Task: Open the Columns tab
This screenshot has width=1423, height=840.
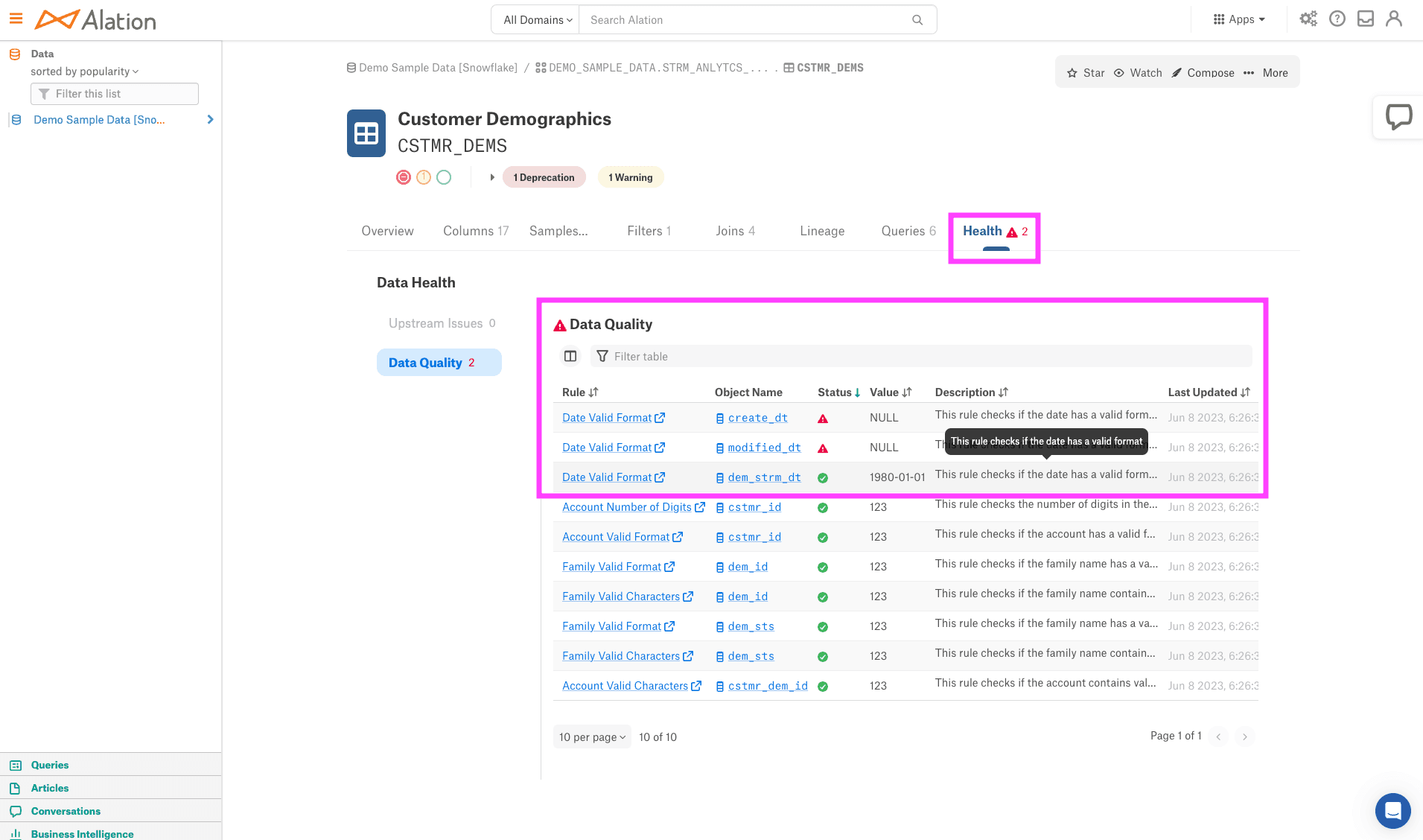Action: click(x=475, y=231)
